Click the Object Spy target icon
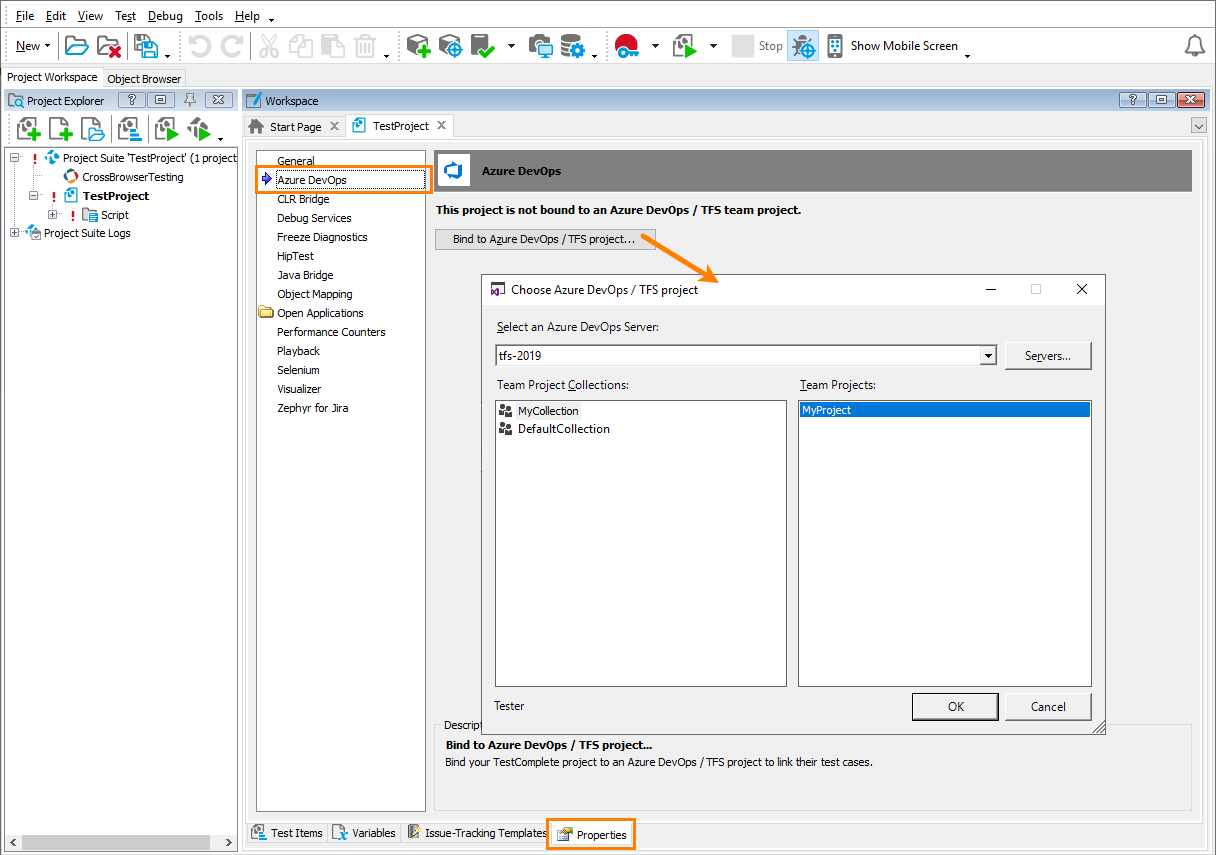 (x=451, y=46)
